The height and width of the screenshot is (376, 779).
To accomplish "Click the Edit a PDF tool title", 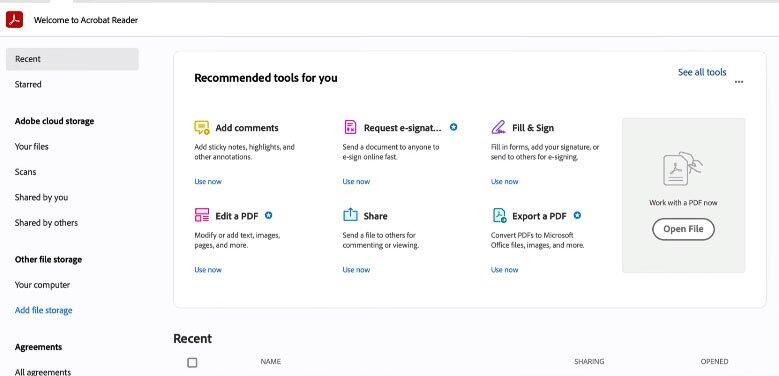I will pos(236,216).
